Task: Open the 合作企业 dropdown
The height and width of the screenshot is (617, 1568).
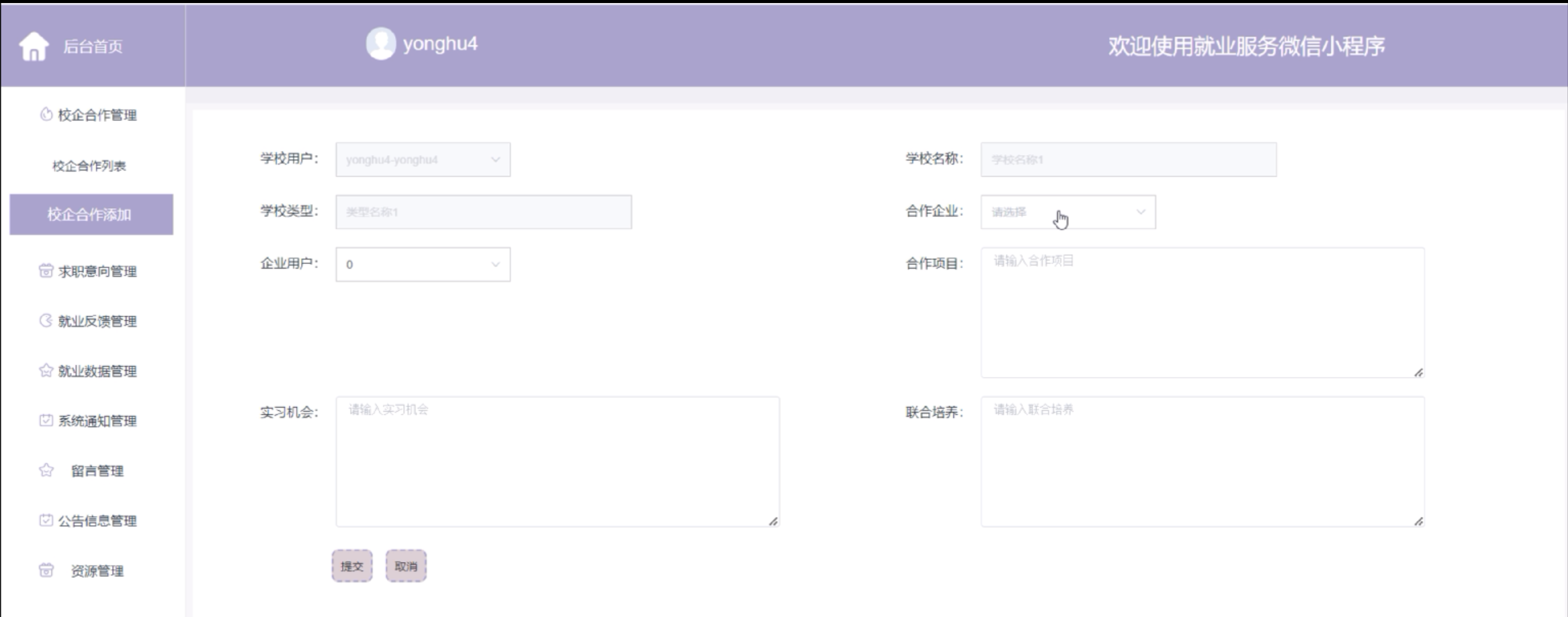Action: pyautogui.click(x=1067, y=212)
